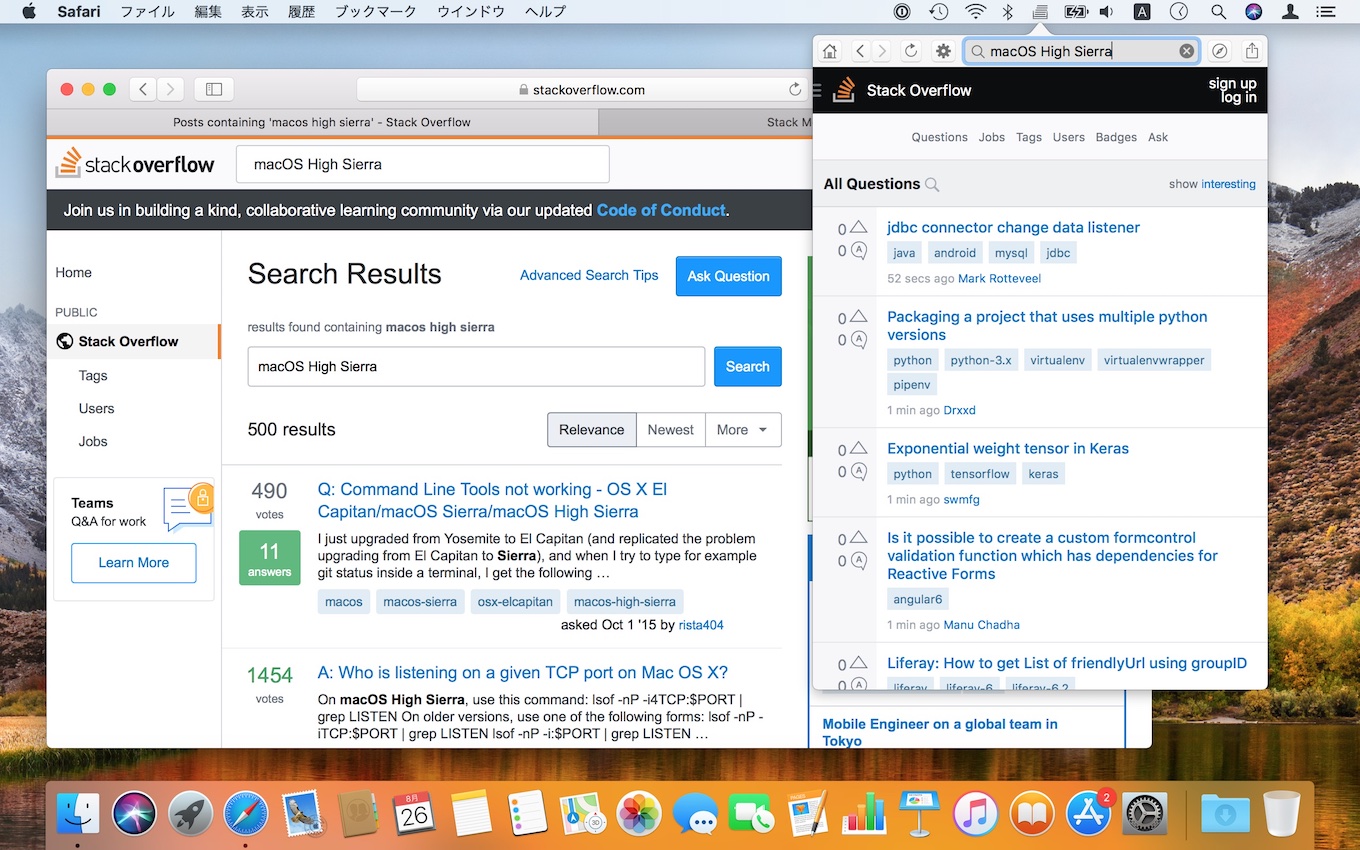Image resolution: width=1360 pixels, height=850 pixels.
Task: Reload page in Safari address bar
Action: pyautogui.click(x=795, y=89)
